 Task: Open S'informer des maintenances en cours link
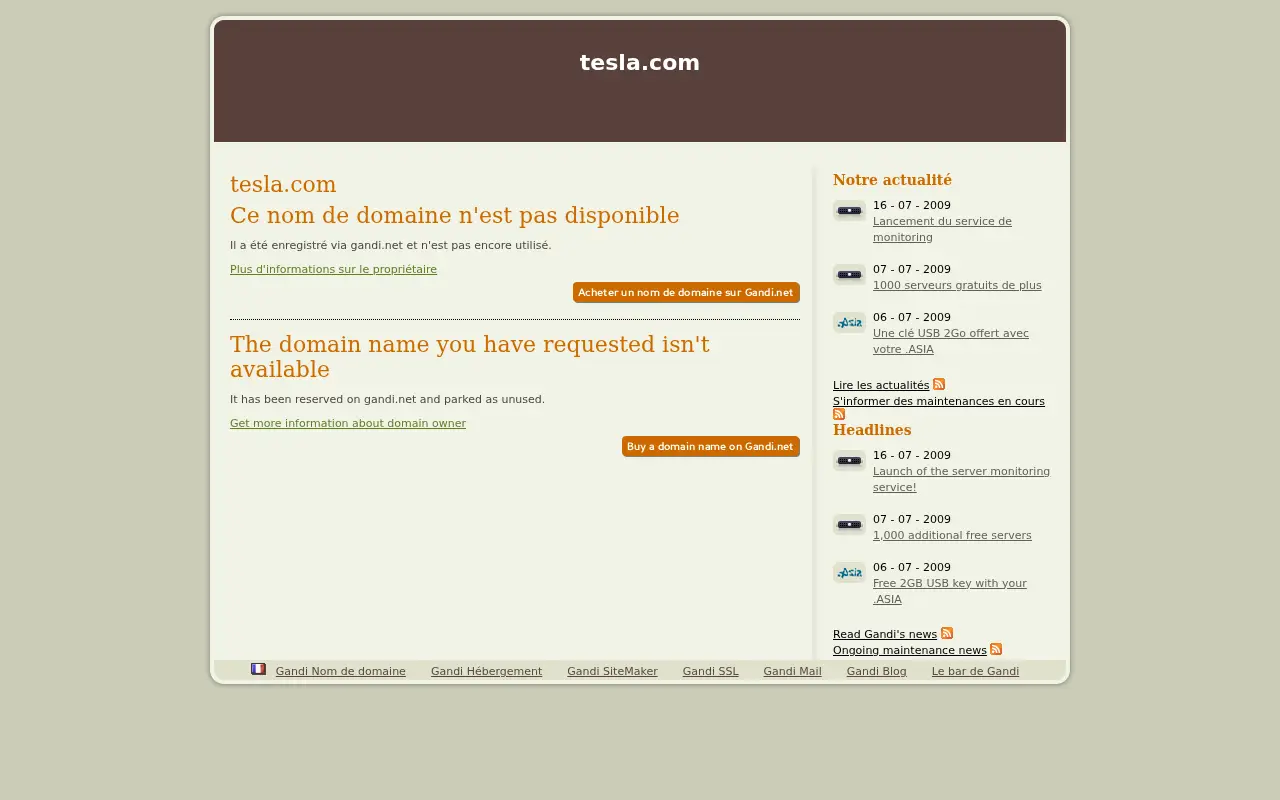tap(939, 401)
